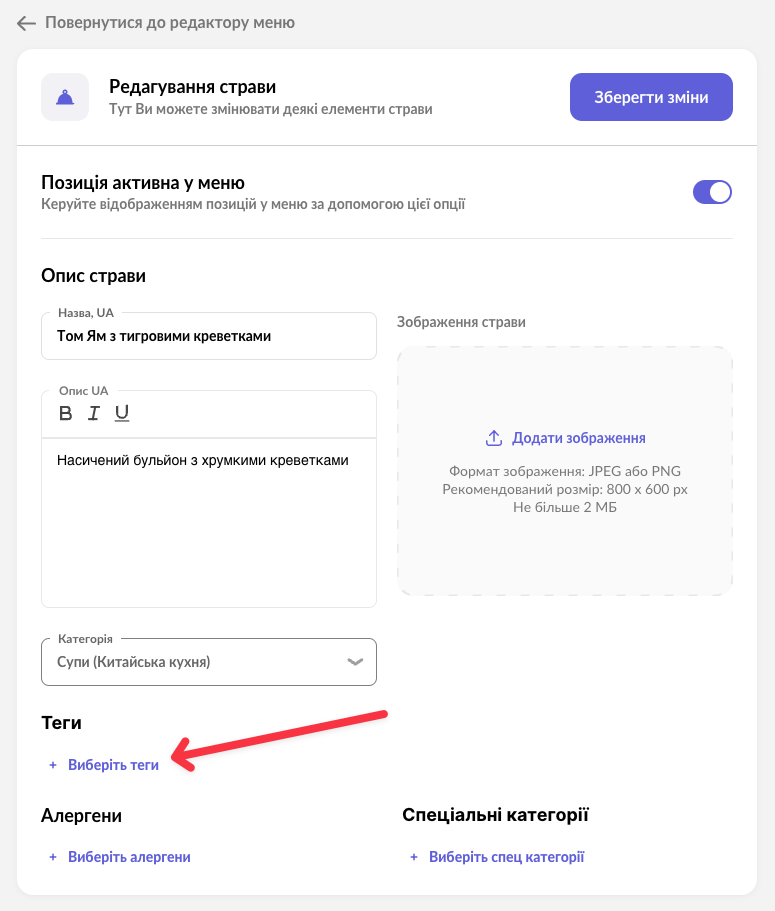Viewport: 775px width, 911px height.
Task: Expand category list using chevron arrow
Action: pyautogui.click(x=355, y=662)
